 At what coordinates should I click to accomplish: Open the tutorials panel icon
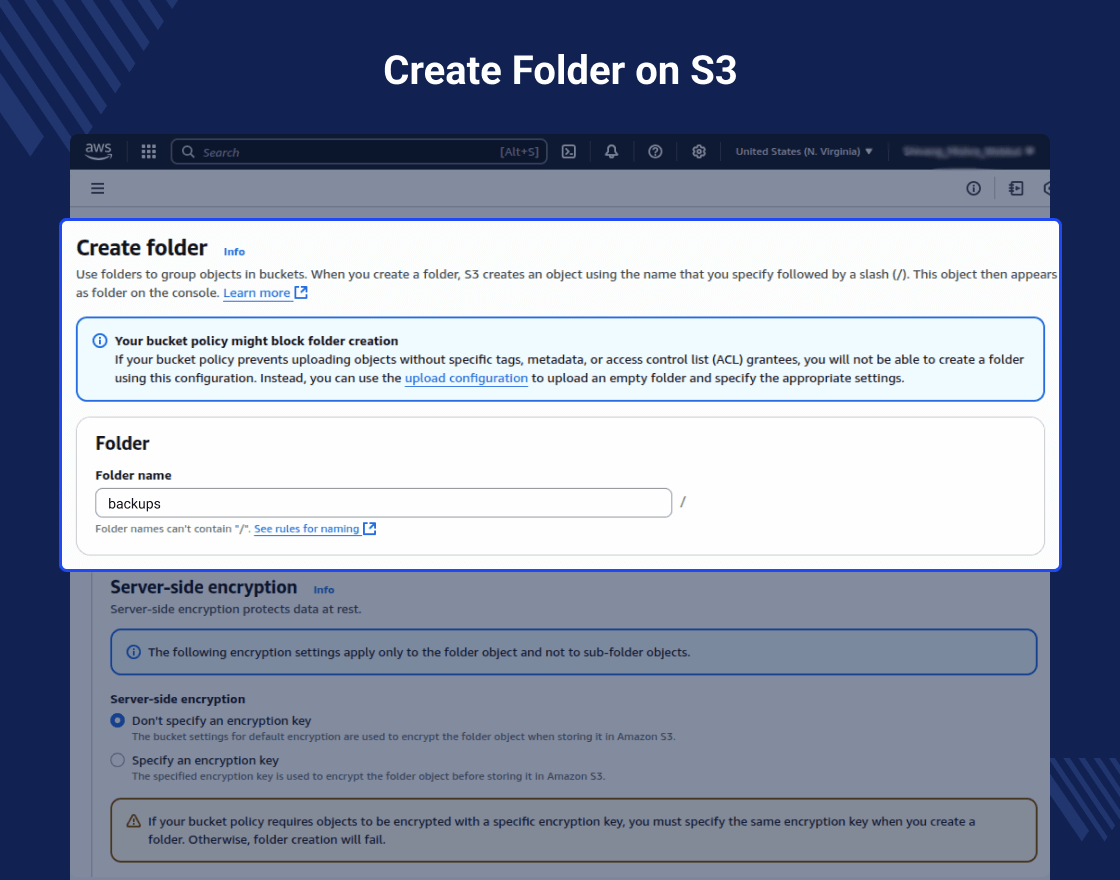pos(1016,189)
